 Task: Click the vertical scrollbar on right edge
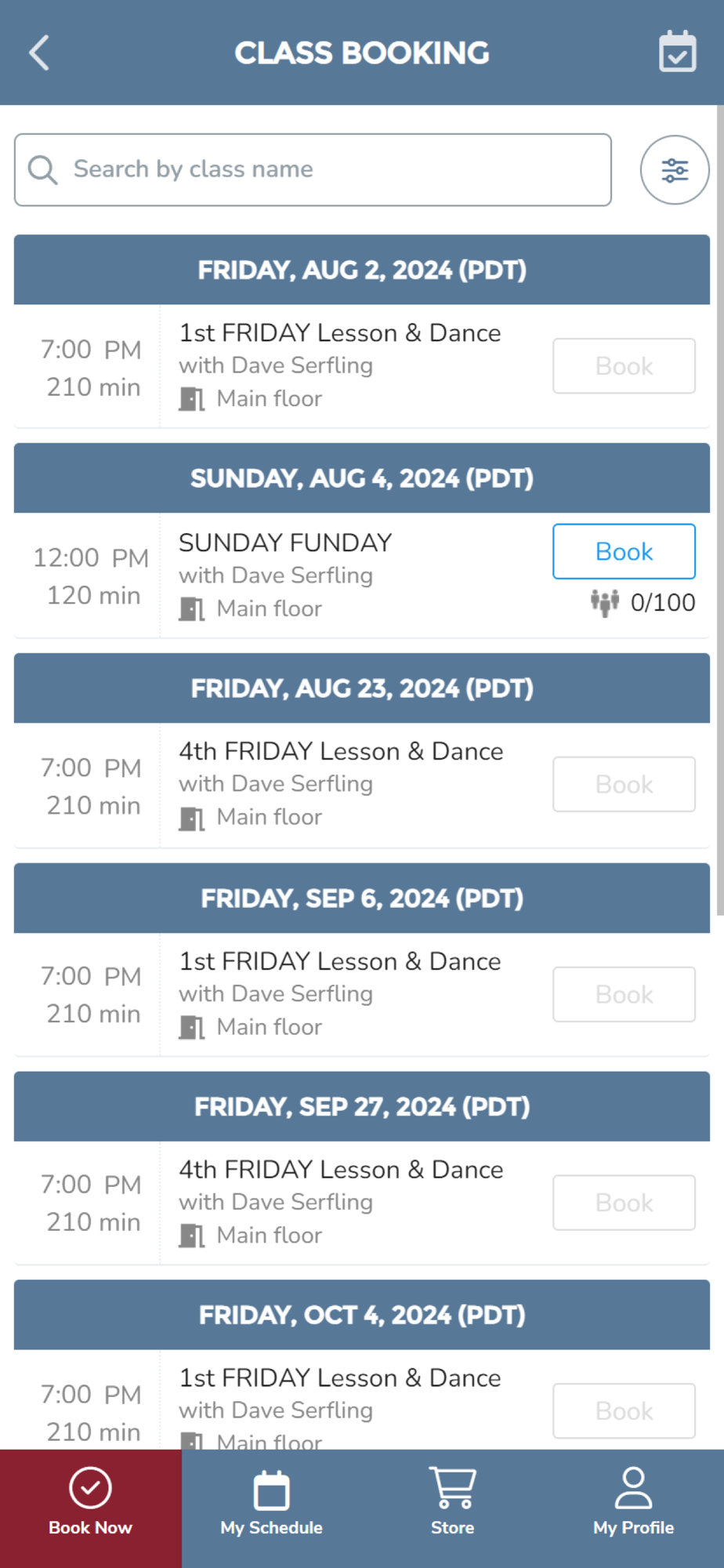click(x=719, y=510)
